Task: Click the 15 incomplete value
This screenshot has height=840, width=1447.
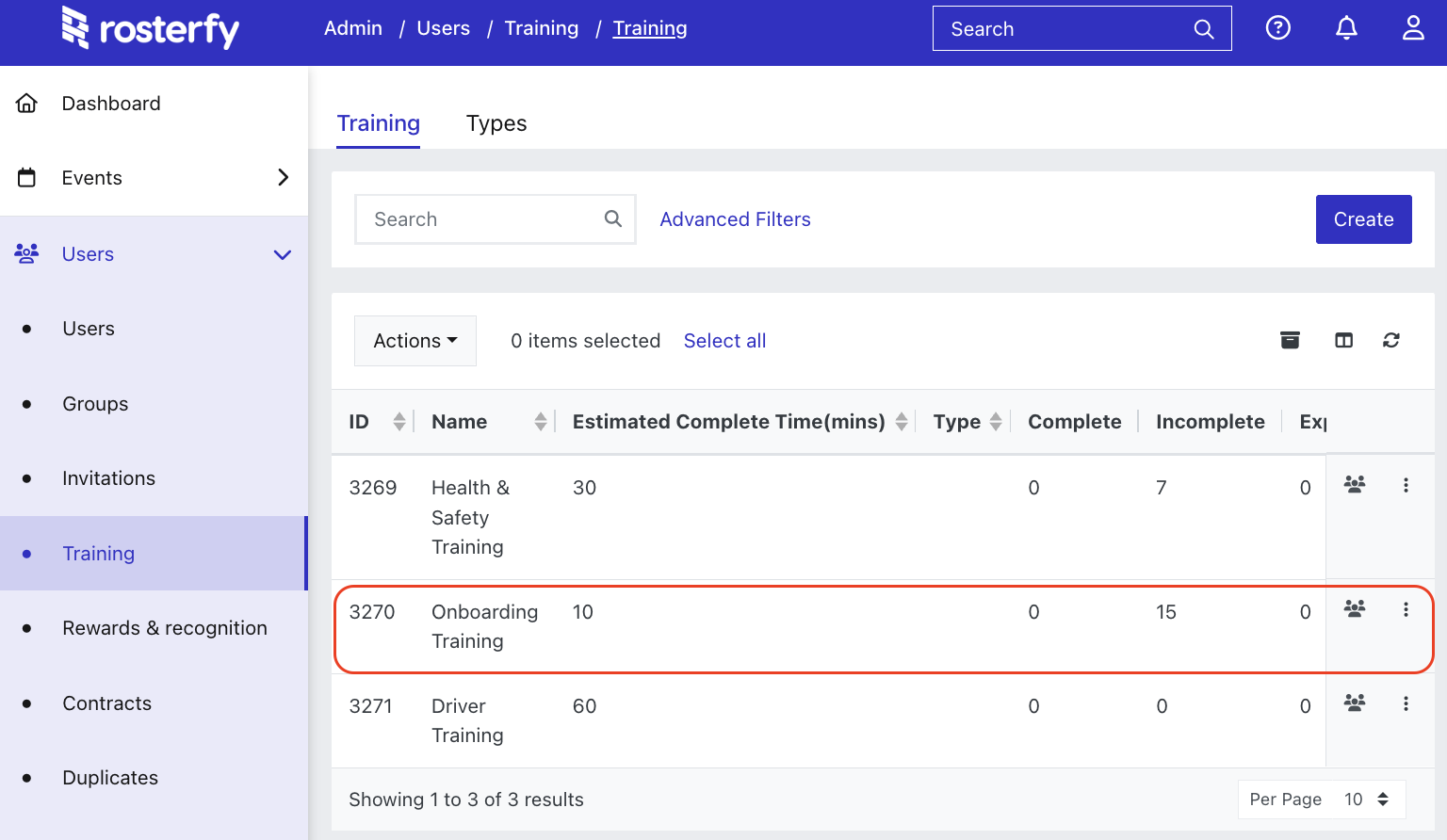Action: coord(1166,612)
